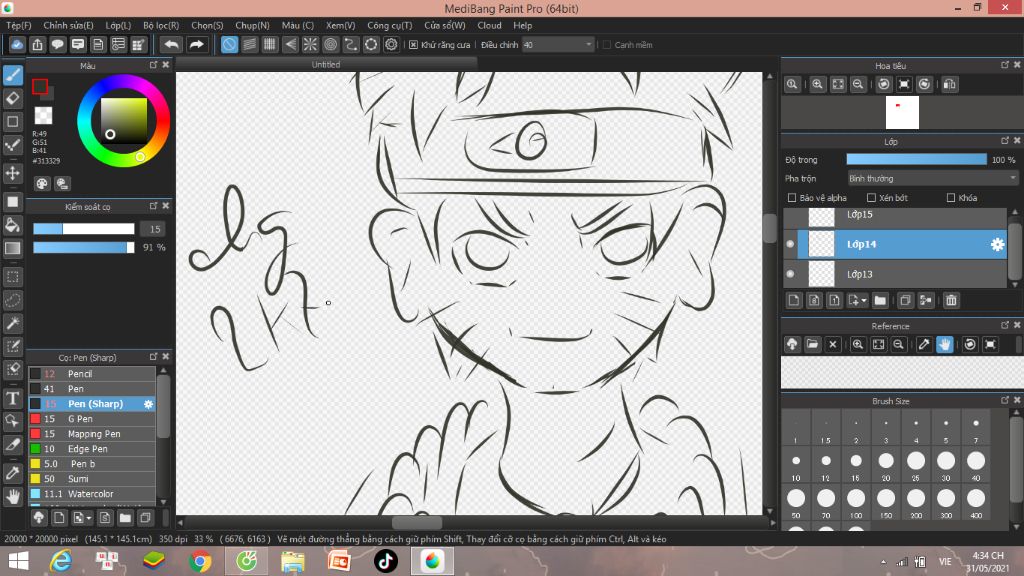The height and width of the screenshot is (576, 1024).
Task: Open Lớp14 layer settings gear
Action: click(997, 244)
